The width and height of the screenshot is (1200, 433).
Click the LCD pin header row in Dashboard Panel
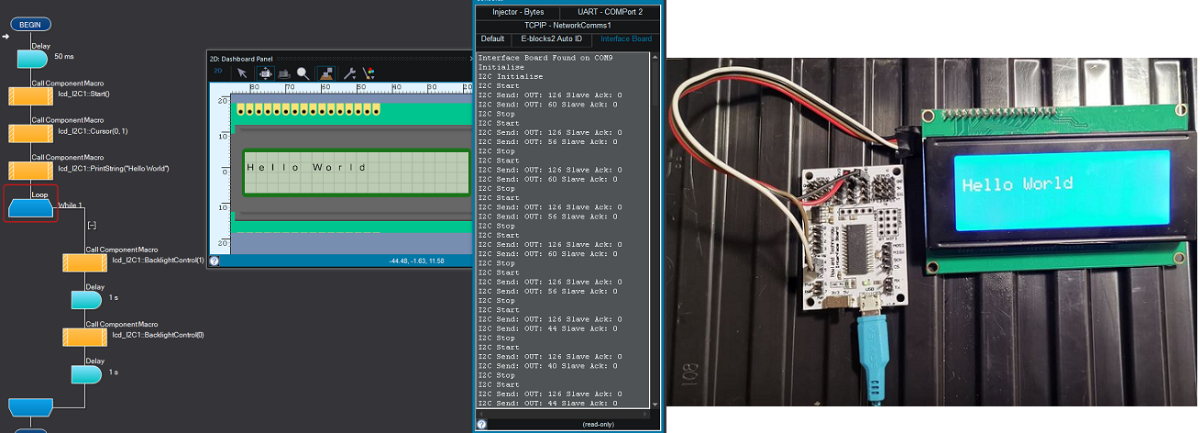tap(309, 108)
